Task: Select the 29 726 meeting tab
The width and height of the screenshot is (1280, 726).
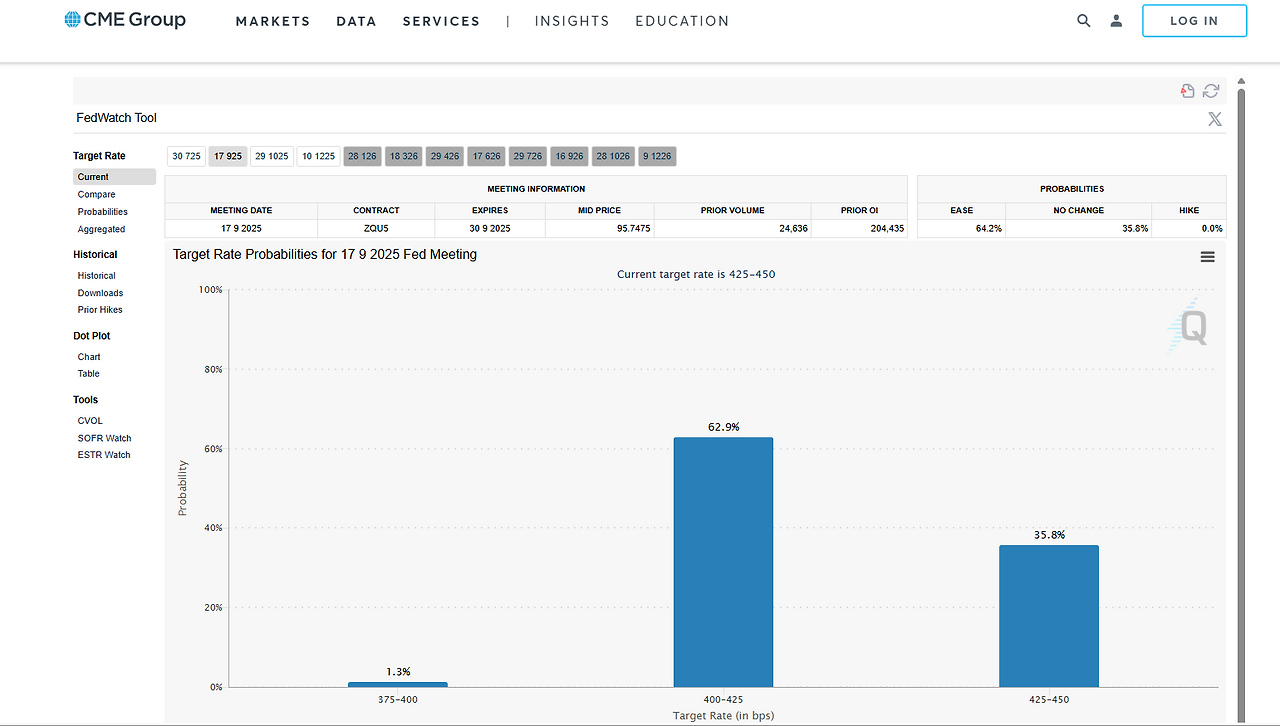Action: 527,156
